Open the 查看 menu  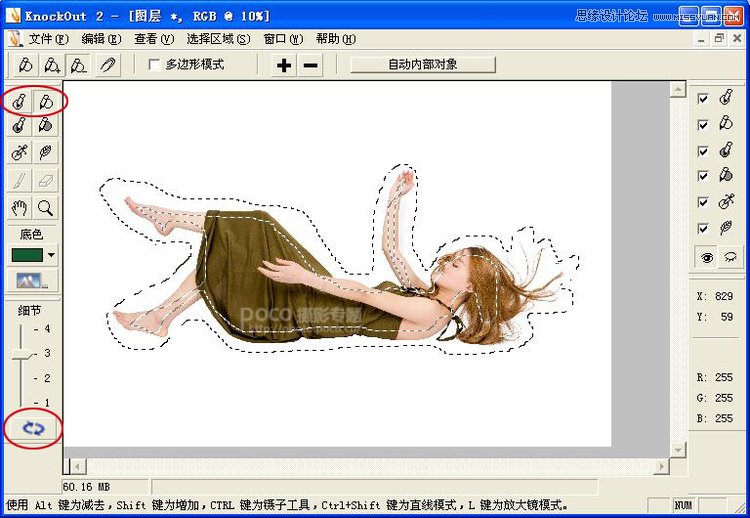pyautogui.click(x=154, y=39)
